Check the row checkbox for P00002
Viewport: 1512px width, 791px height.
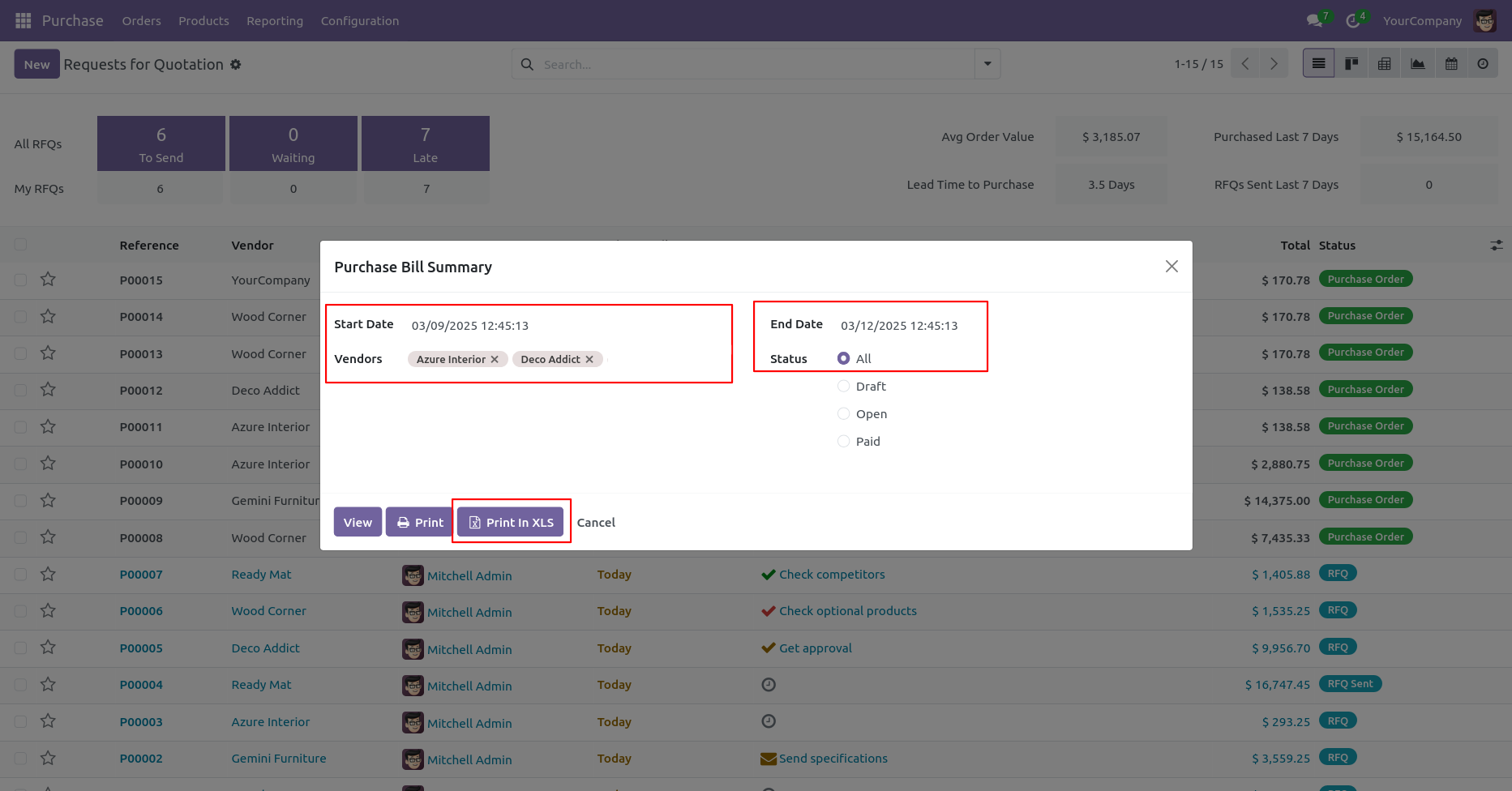(20, 758)
